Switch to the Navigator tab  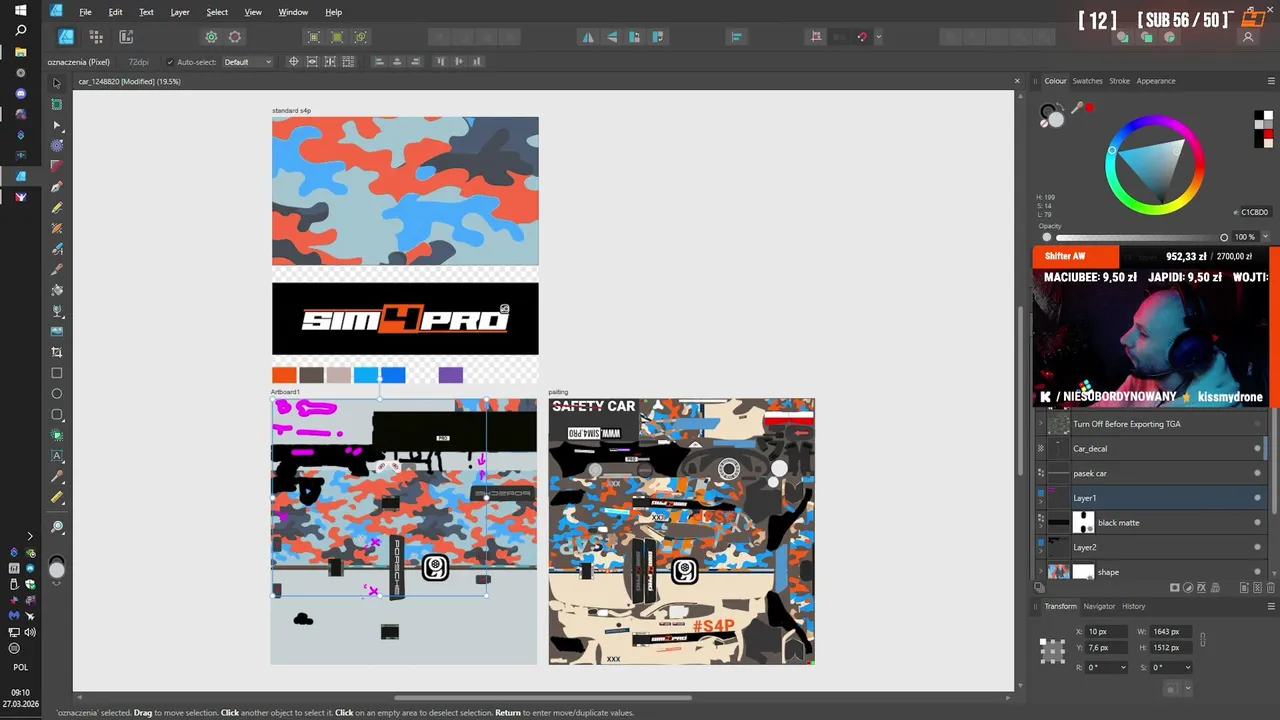pos(1099,606)
